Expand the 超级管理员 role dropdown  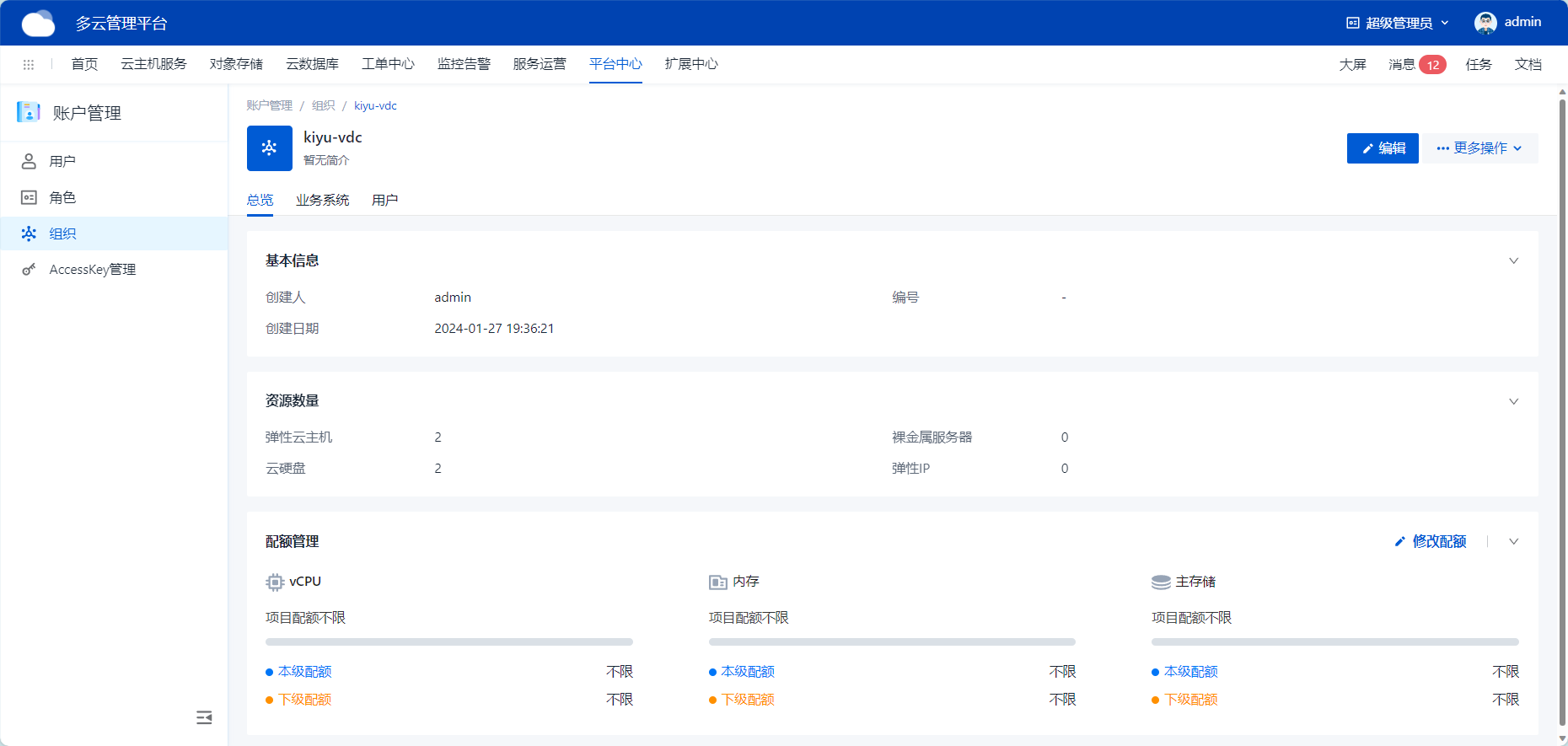click(x=1398, y=23)
